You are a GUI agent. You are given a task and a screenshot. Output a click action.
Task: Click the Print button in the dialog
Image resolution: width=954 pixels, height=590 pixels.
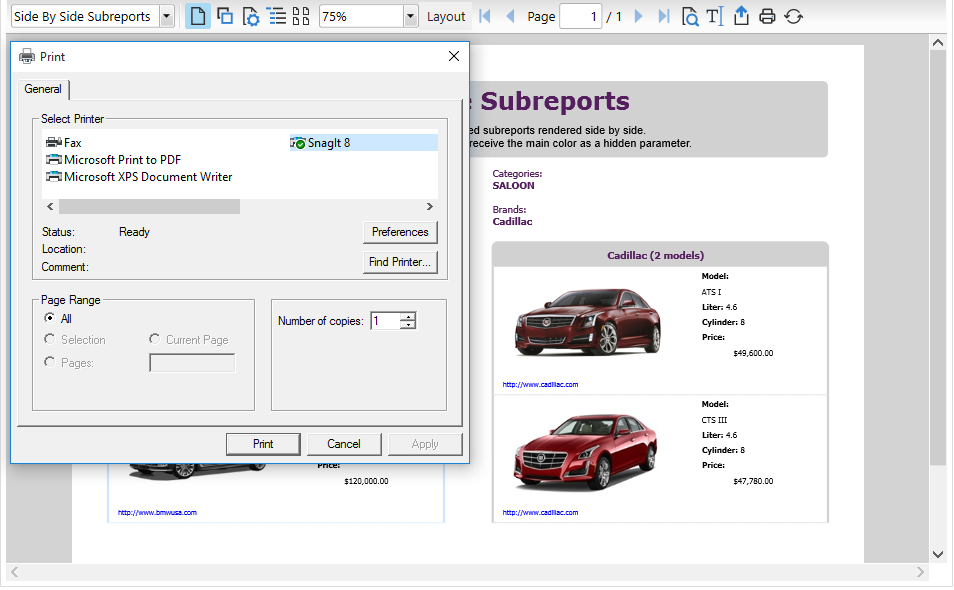coord(263,444)
